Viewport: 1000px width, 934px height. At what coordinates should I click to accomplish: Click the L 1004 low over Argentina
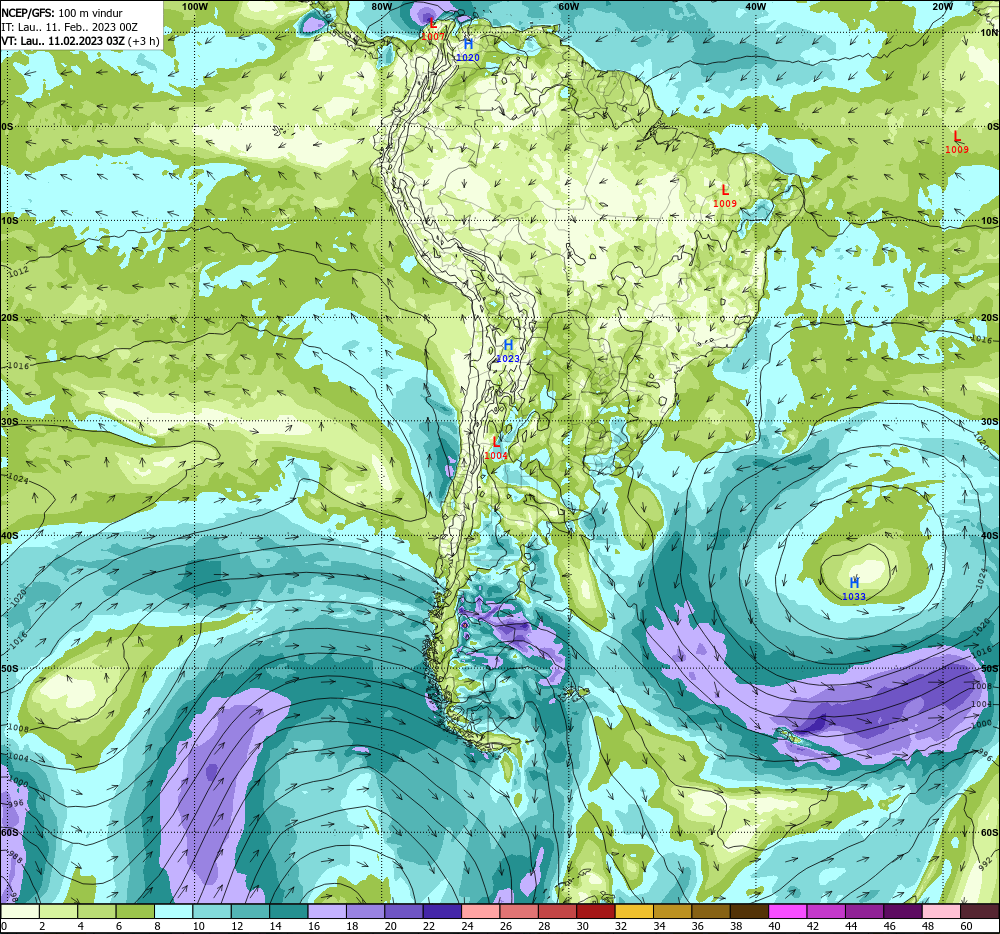coord(496,448)
